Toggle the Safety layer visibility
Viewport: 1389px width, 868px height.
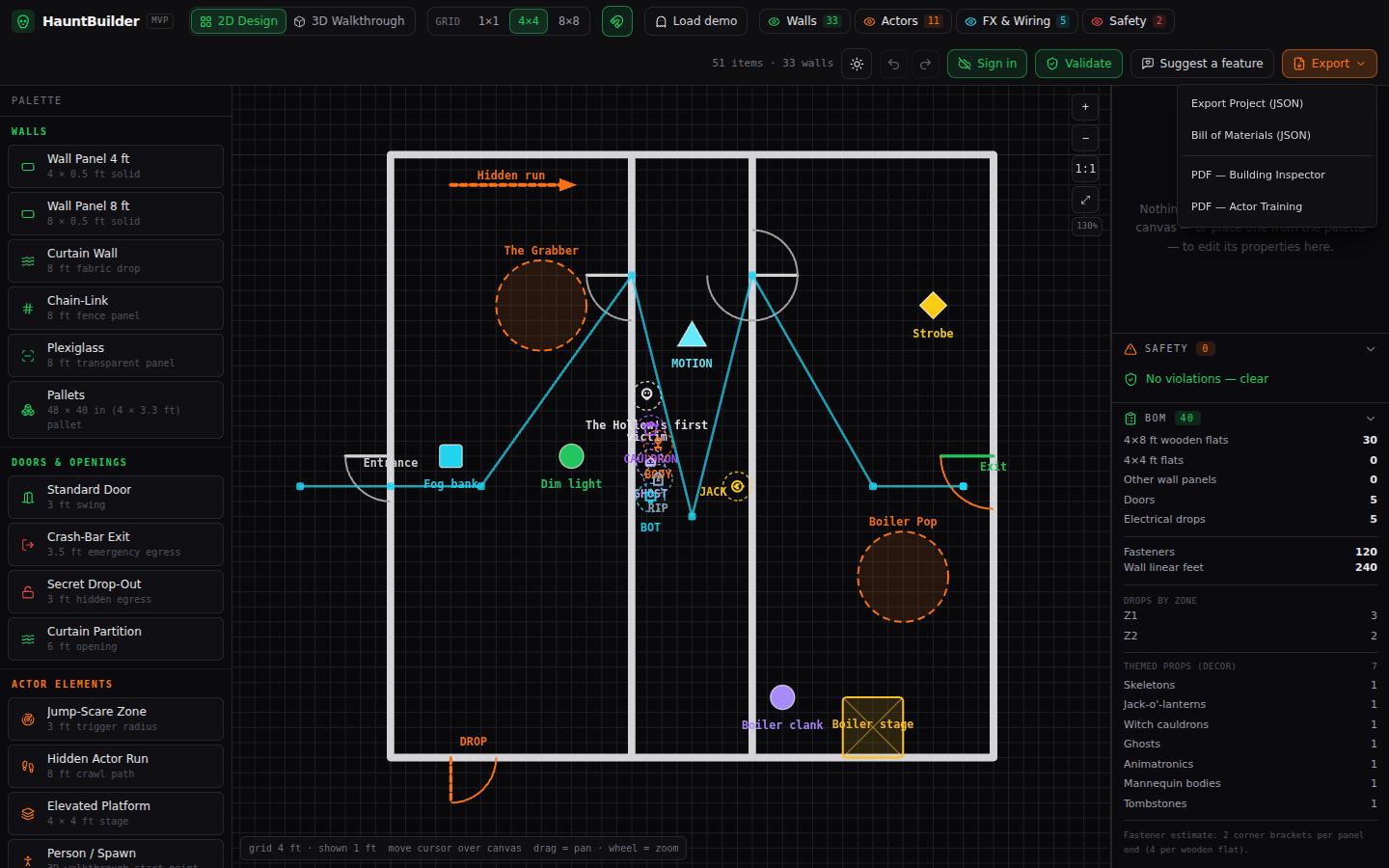pyautogui.click(x=1128, y=21)
